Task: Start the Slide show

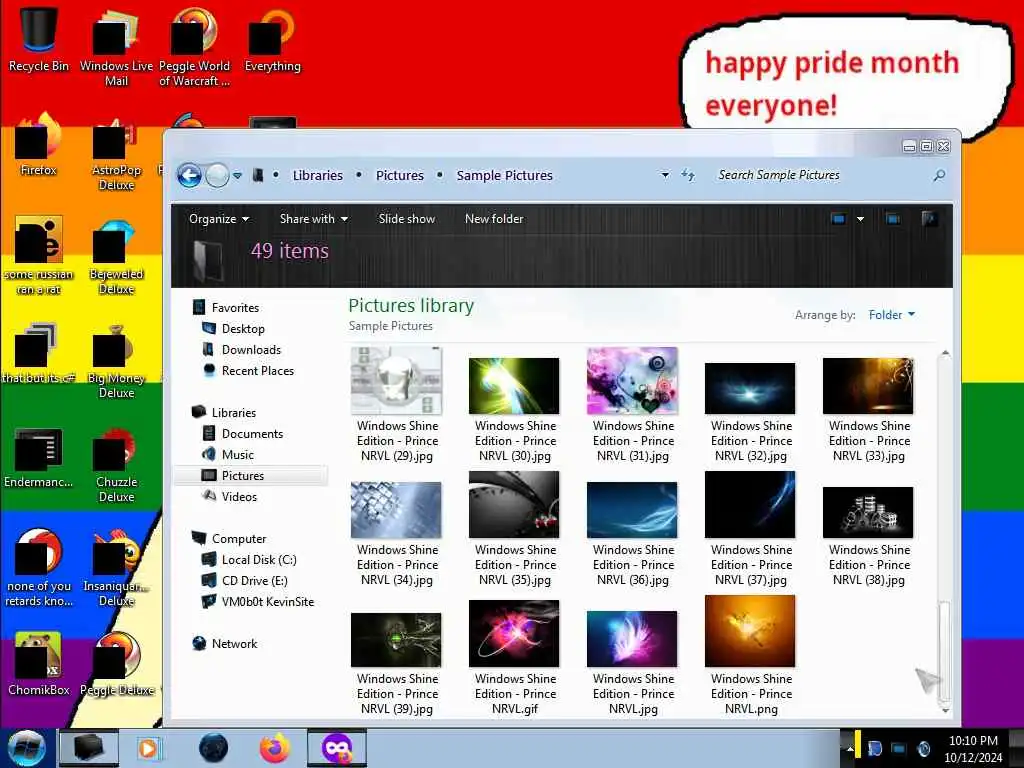Action: tap(407, 219)
